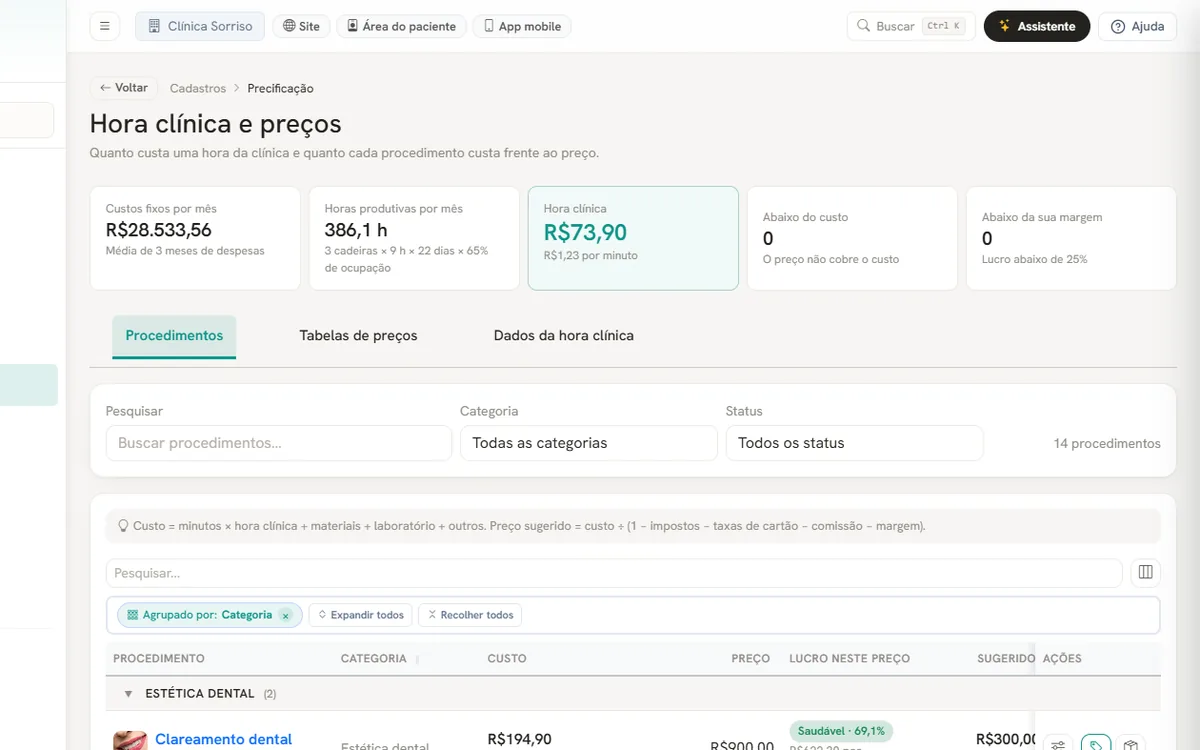Viewport: 1200px width, 750px height.
Task: Sort by the Categoria column header
Action: click(x=374, y=659)
